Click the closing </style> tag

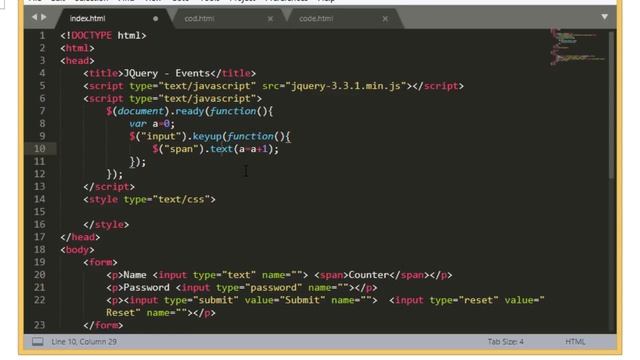point(106,224)
